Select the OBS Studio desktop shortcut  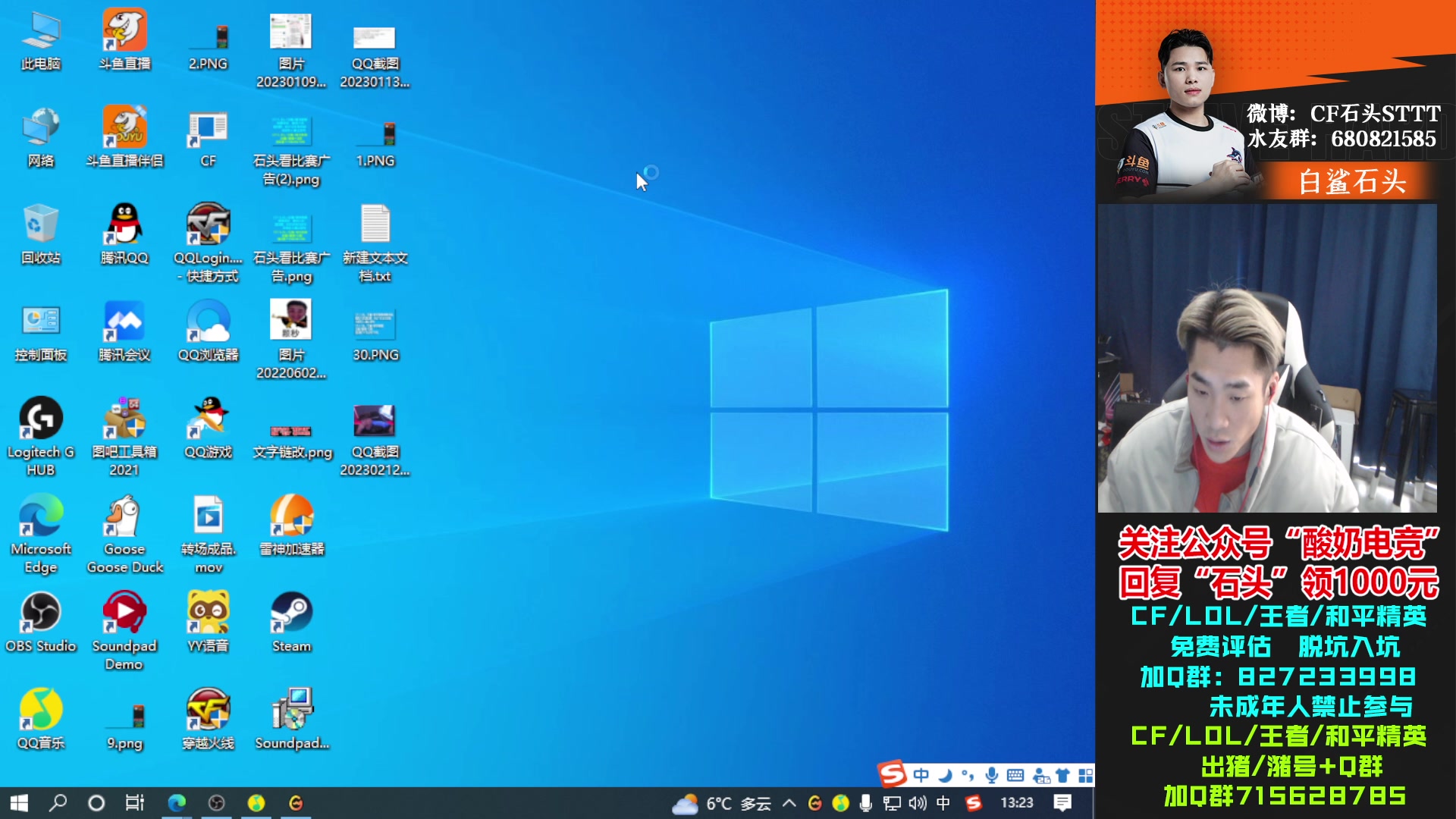41,623
